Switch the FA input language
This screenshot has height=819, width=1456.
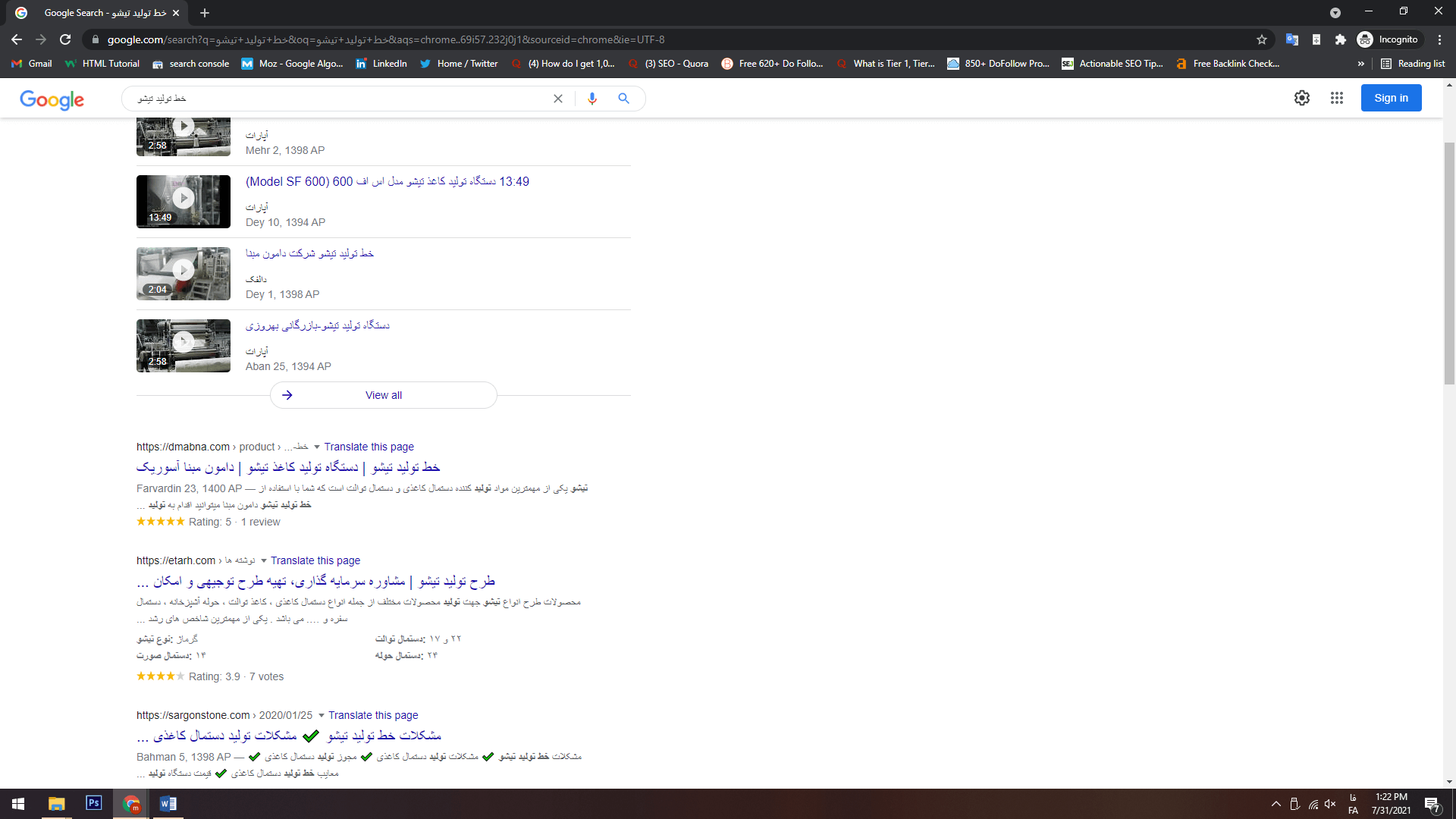pos(1353,805)
